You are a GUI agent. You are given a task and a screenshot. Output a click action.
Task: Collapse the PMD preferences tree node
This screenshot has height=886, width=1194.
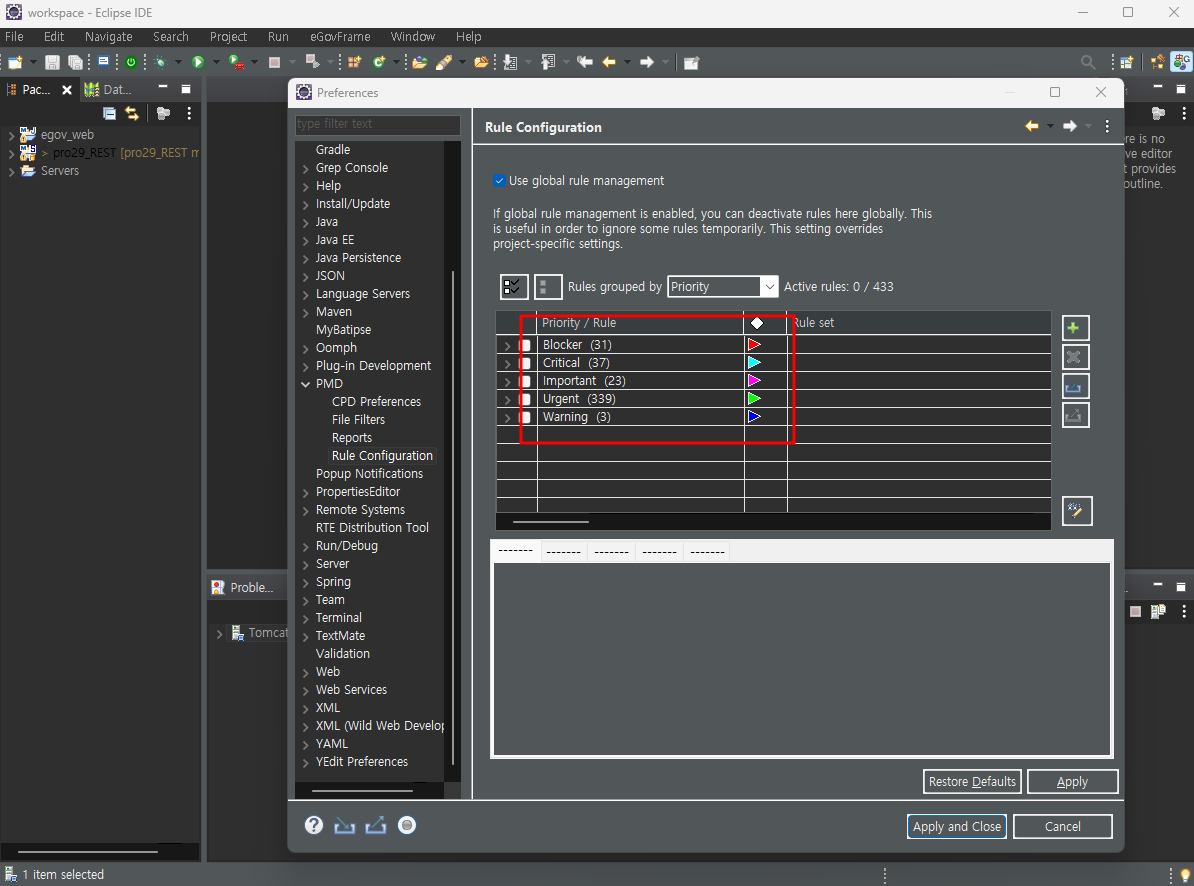pos(306,384)
